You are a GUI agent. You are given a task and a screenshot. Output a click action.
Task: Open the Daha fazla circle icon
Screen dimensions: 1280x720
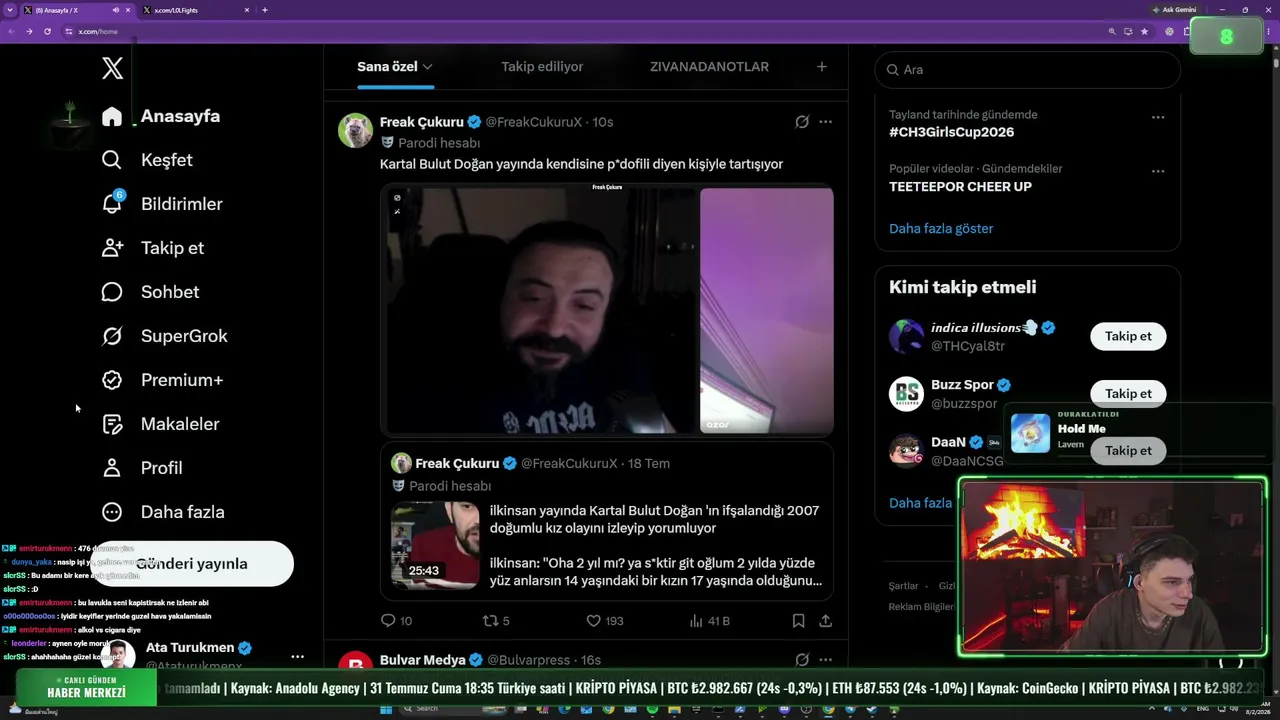tap(112, 512)
